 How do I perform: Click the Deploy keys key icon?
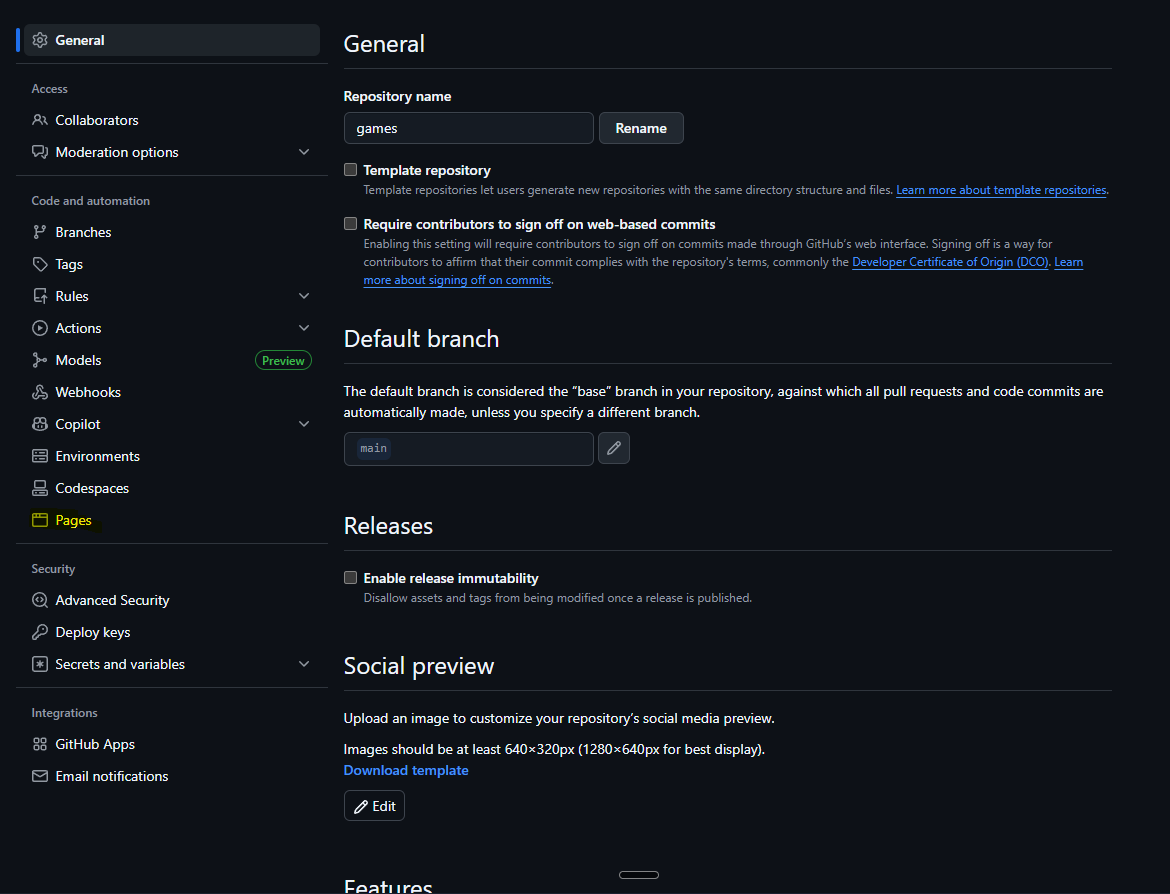pos(40,632)
